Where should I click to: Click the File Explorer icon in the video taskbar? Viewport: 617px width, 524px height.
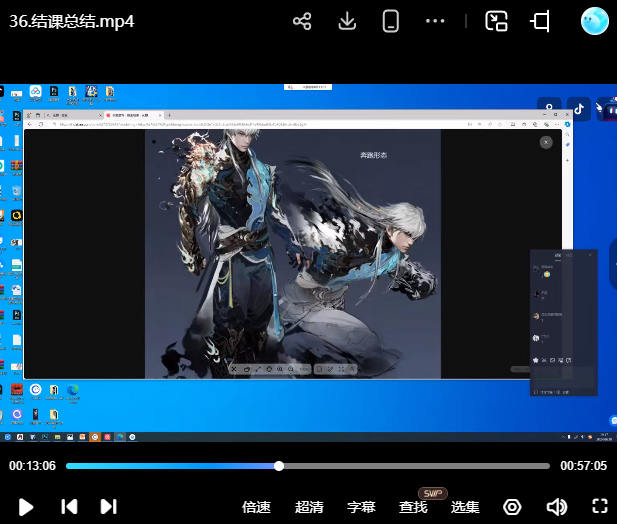57,437
